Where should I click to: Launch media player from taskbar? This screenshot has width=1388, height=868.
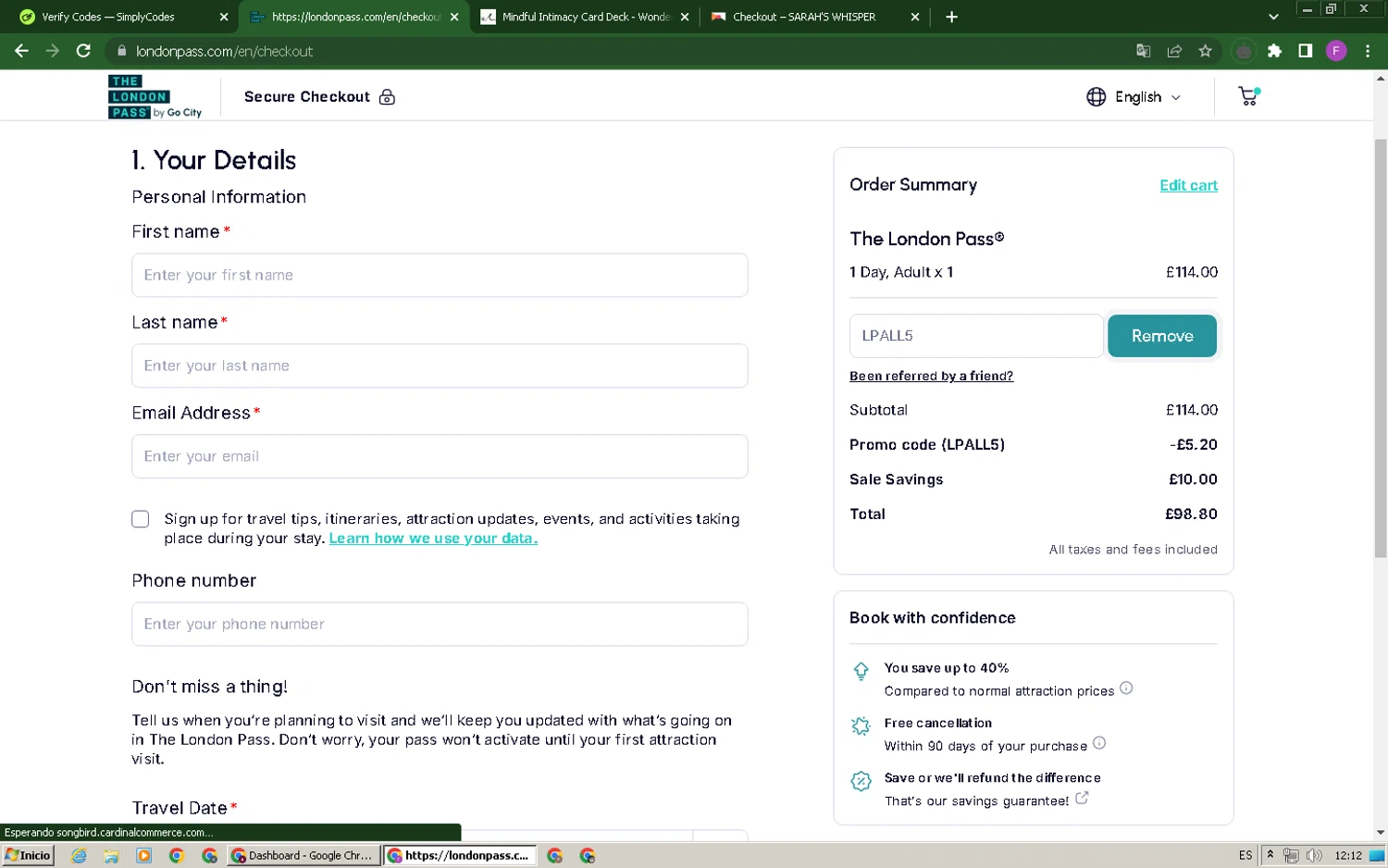click(x=143, y=856)
